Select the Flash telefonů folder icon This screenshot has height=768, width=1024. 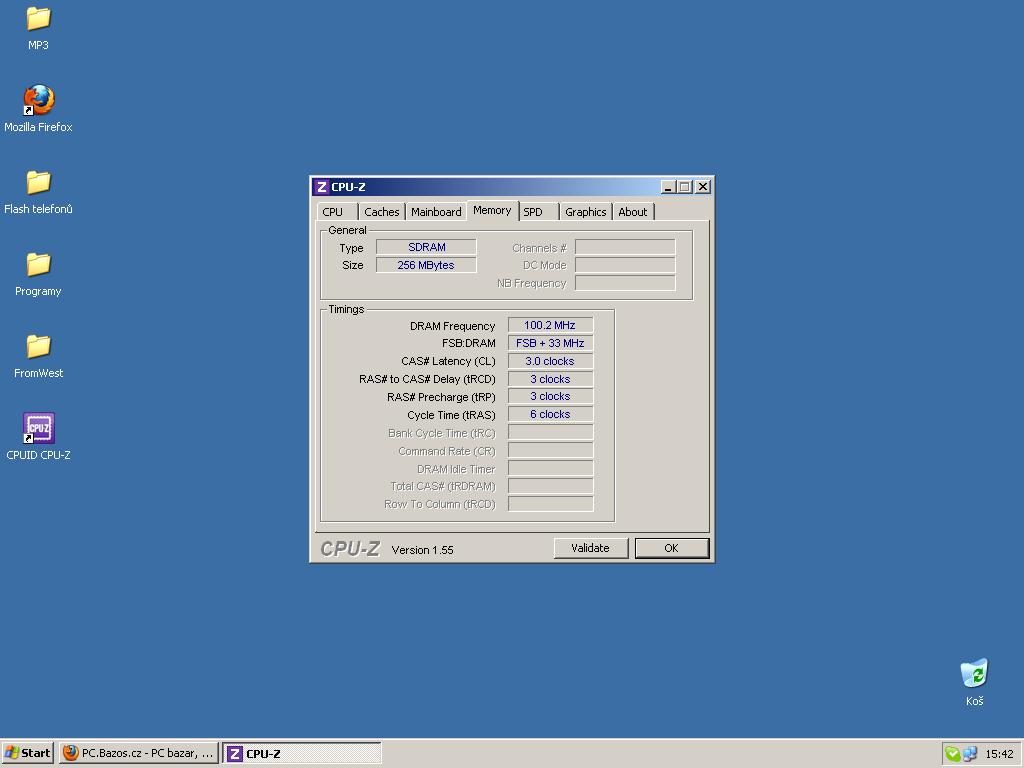pos(39,182)
